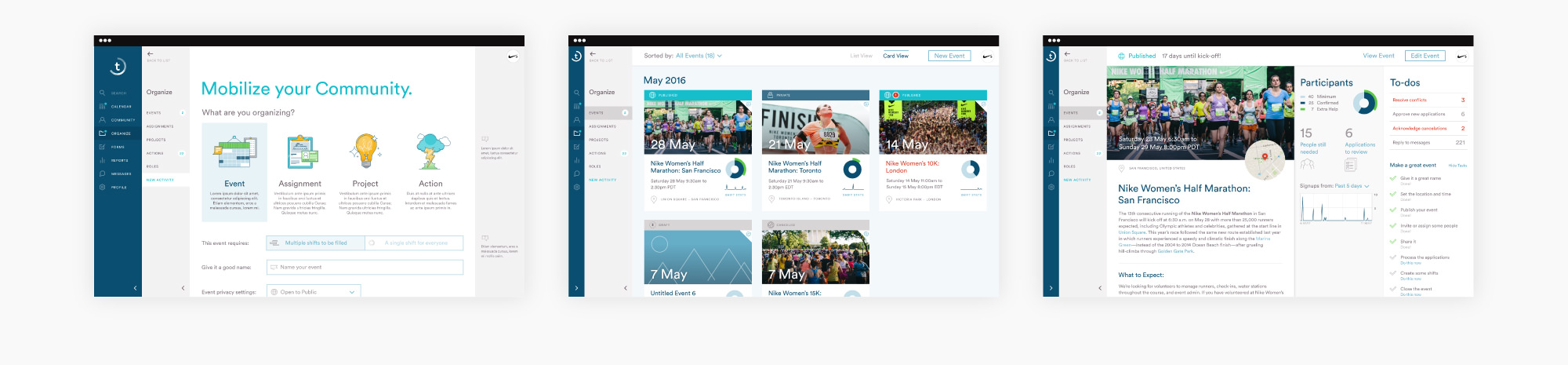
Task: Open Nike Women's 10K: London event title
Action: click(x=913, y=167)
